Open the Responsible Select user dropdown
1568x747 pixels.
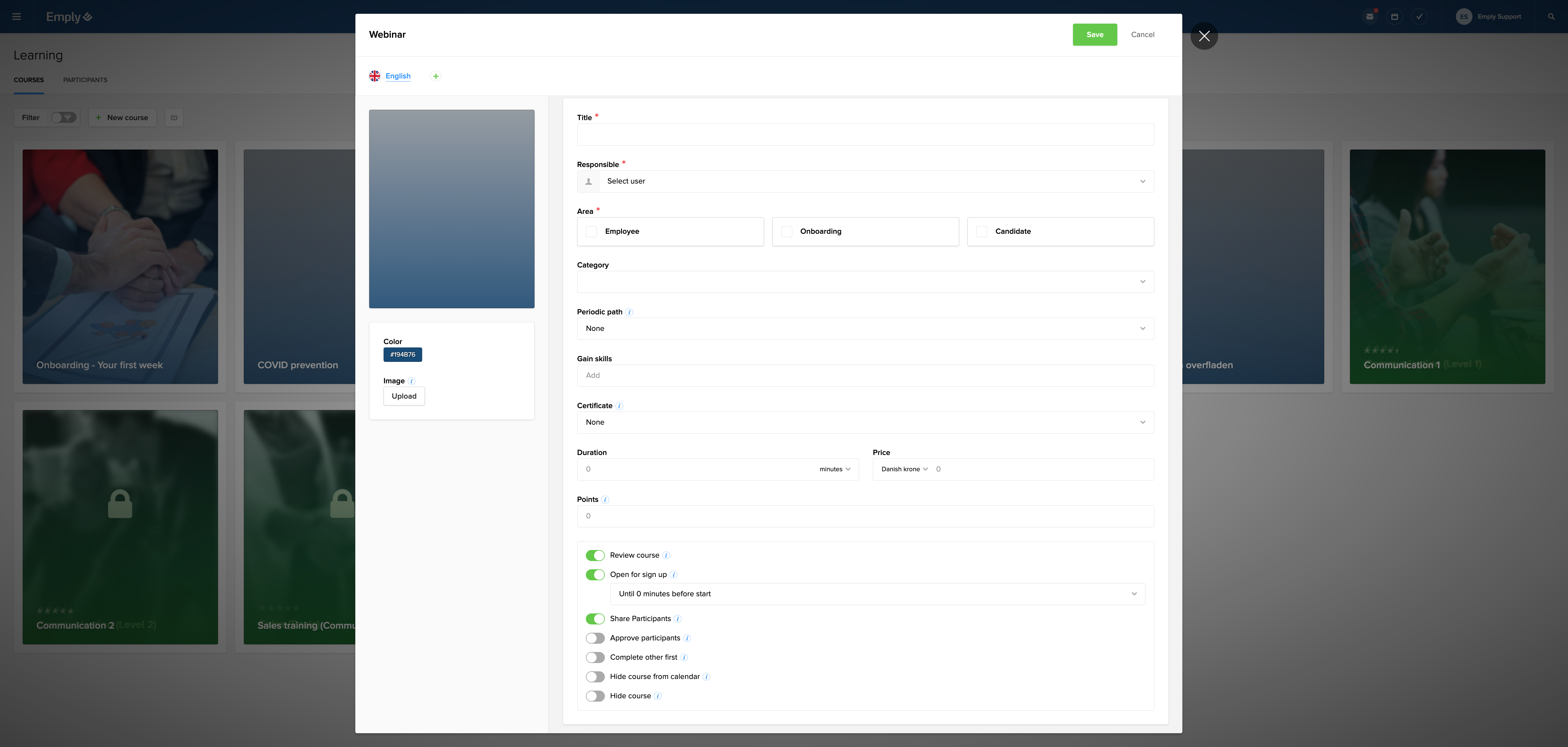[x=864, y=181]
